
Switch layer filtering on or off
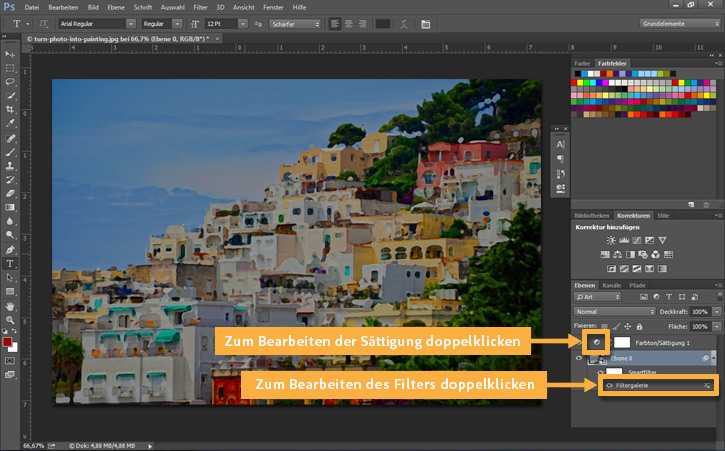click(x=719, y=297)
